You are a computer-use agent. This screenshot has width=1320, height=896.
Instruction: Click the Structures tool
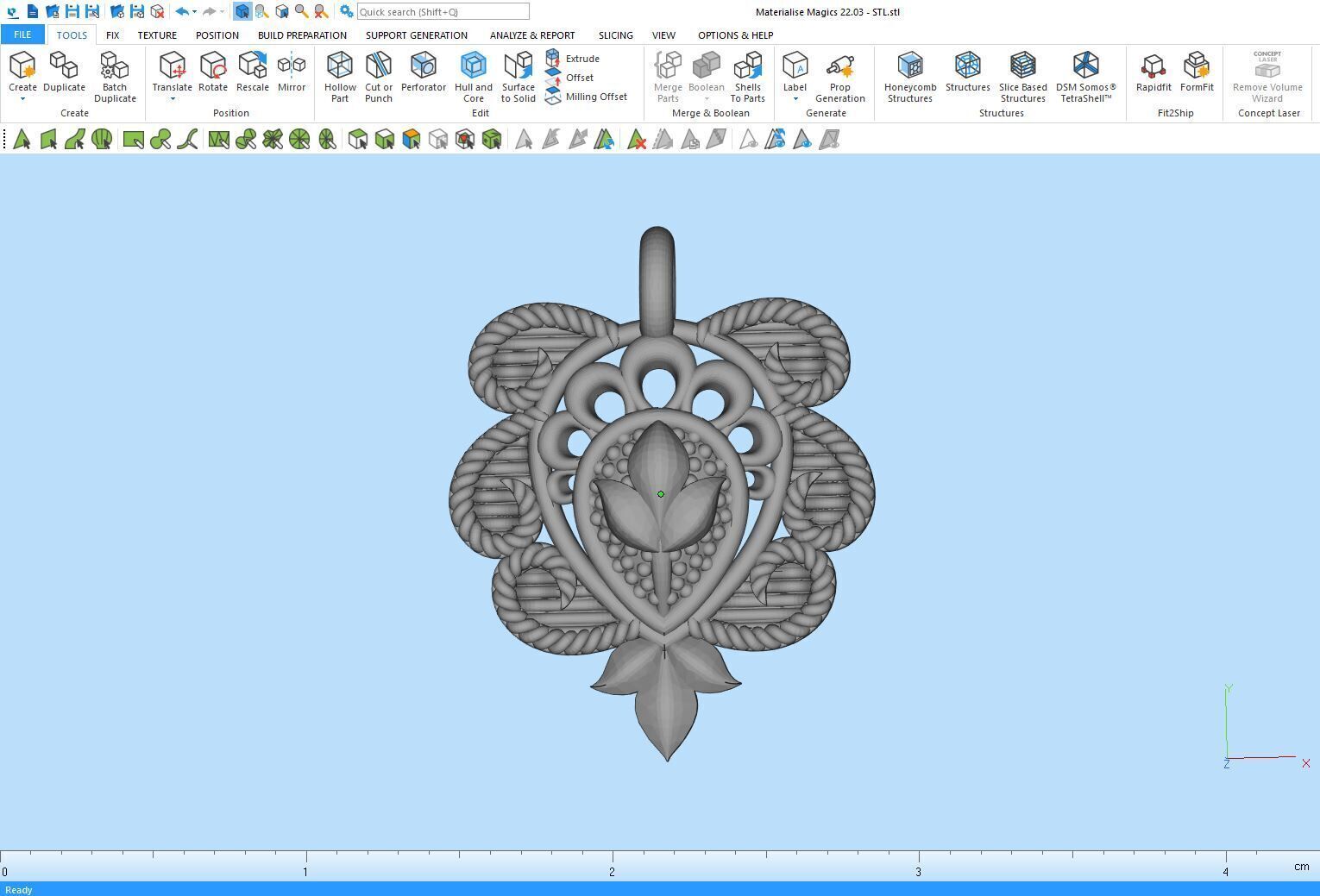point(968,72)
